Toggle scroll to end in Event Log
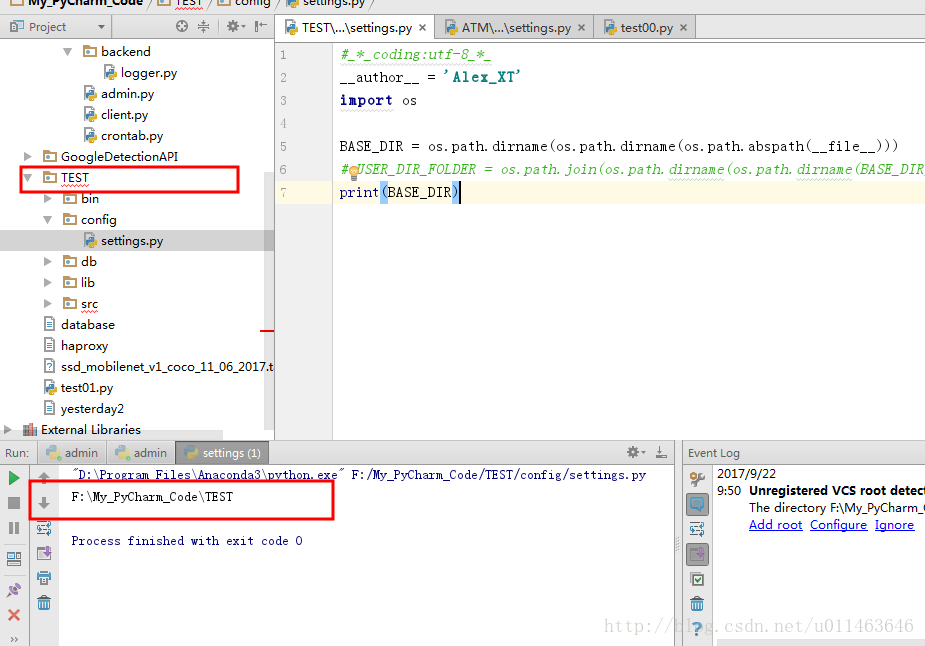925x646 pixels. pyautogui.click(x=697, y=555)
